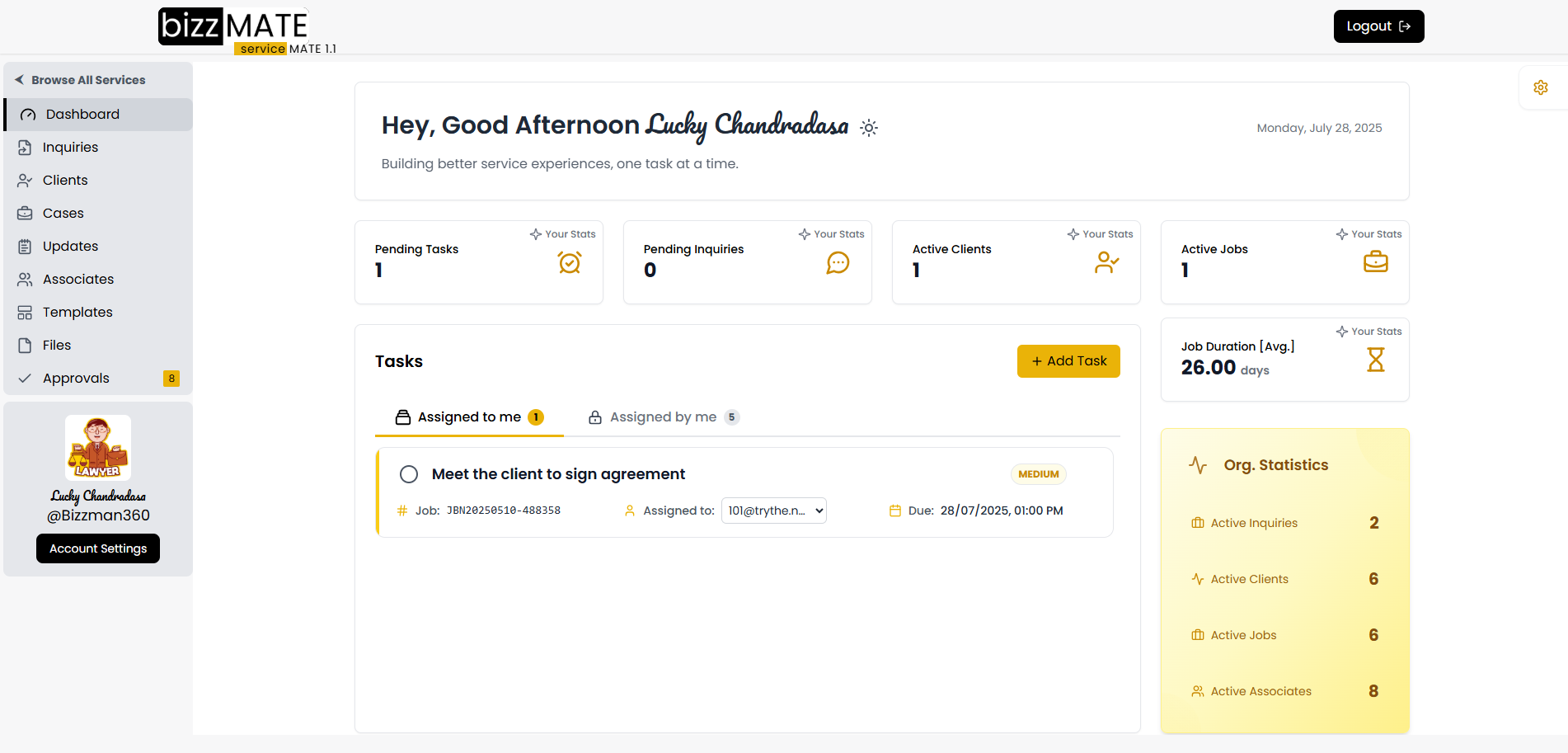Mark the meet client task complete
This screenshot has width=1568, height=753.
click(409, 474)
